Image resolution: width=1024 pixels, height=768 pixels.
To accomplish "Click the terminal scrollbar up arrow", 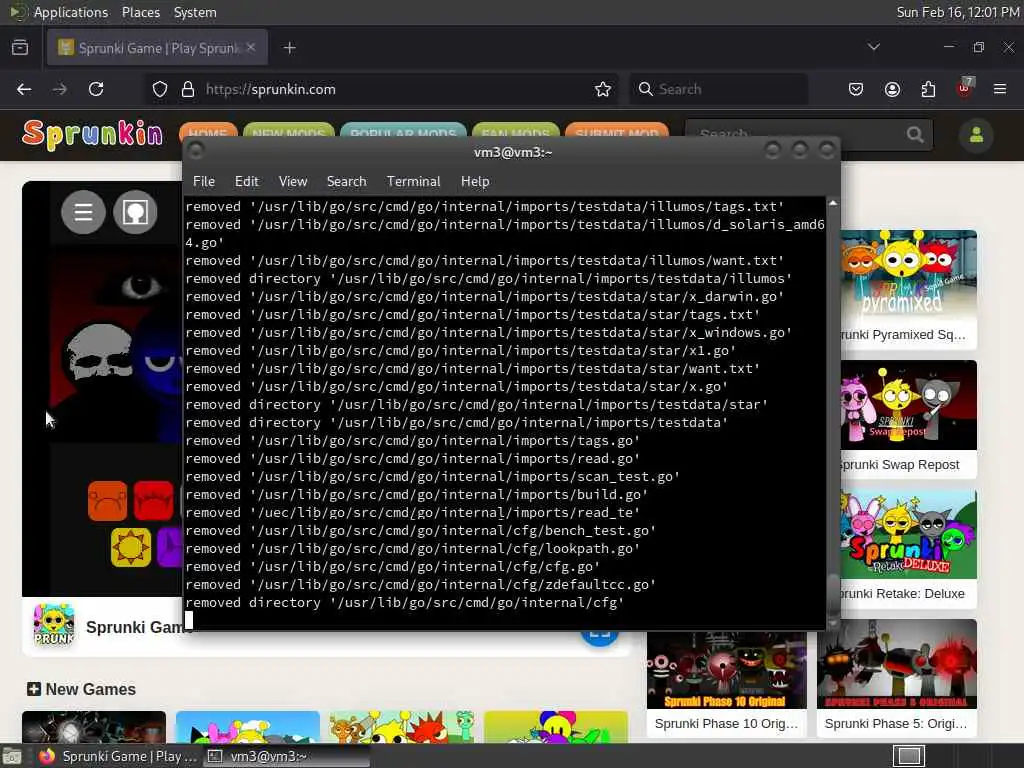I will pos(833,203).
